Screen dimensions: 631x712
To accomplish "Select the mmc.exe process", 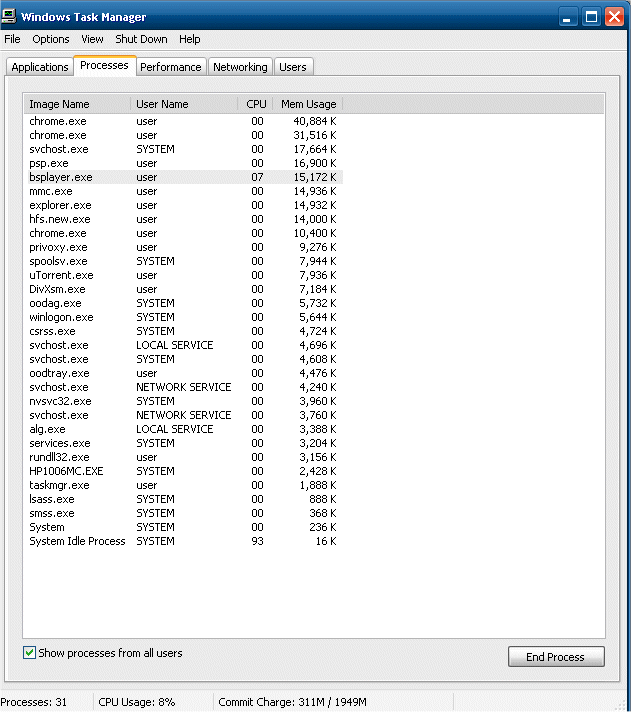I will 183,191.
